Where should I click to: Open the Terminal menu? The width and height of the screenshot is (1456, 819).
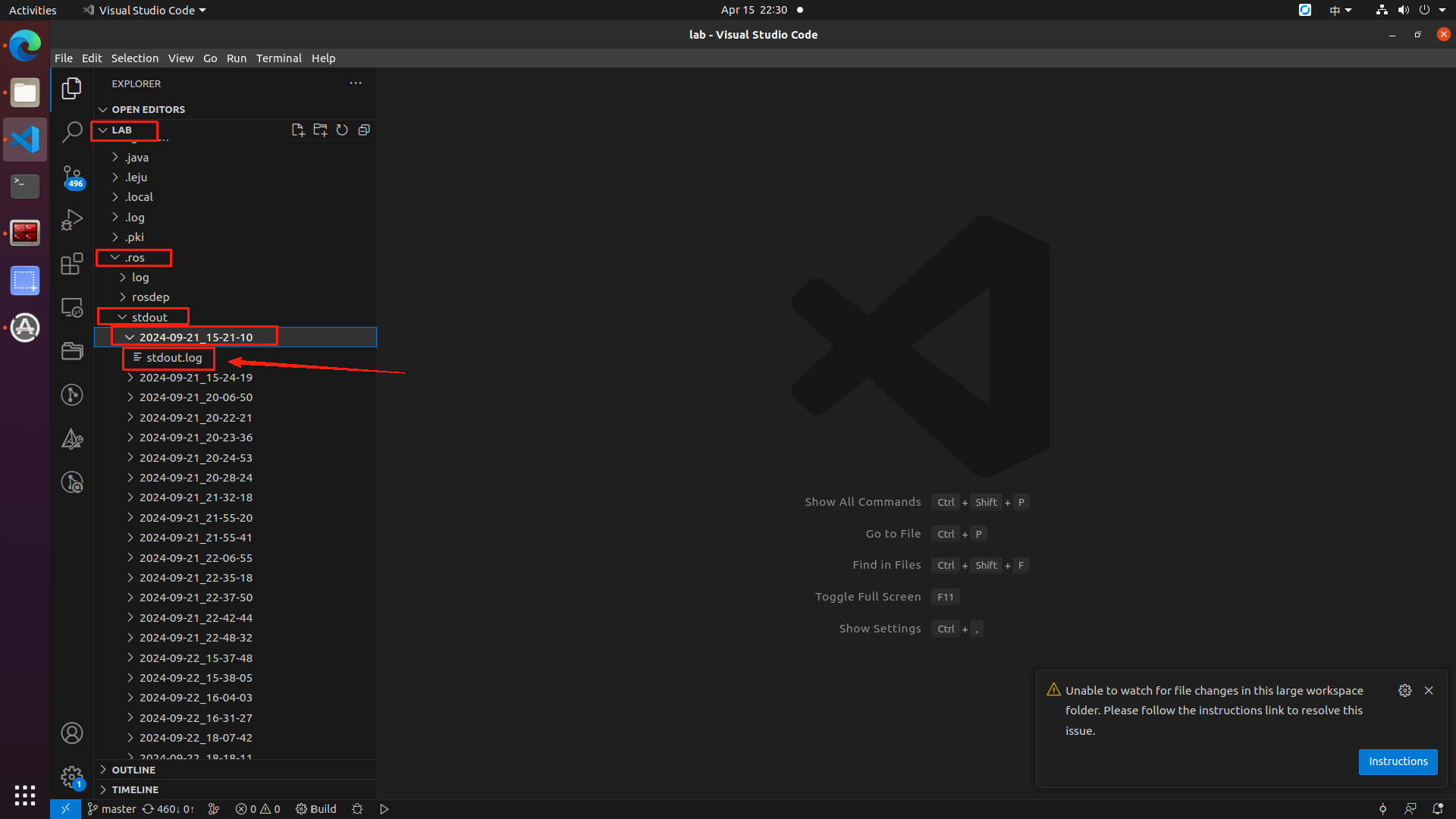click(x=278, y=58)
